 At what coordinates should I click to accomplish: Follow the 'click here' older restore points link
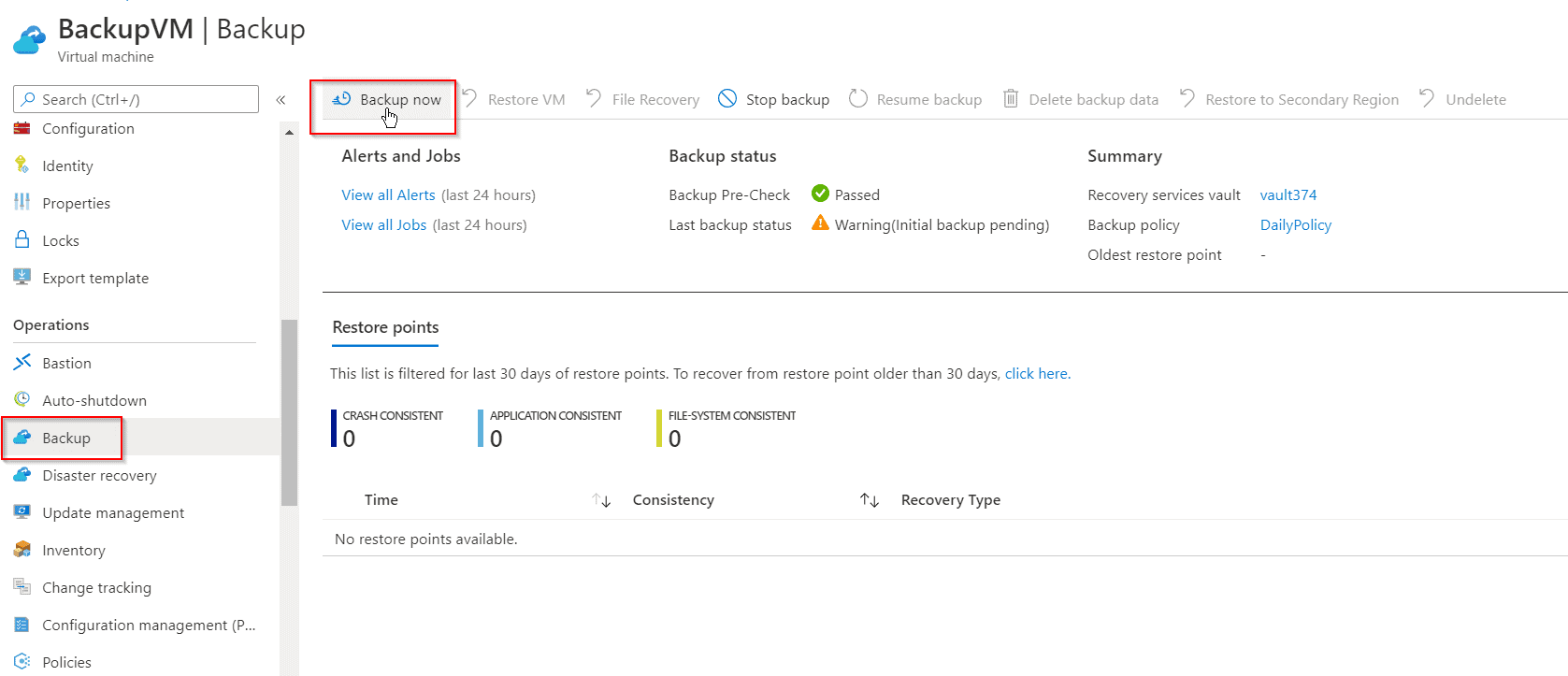(1037, 373)
